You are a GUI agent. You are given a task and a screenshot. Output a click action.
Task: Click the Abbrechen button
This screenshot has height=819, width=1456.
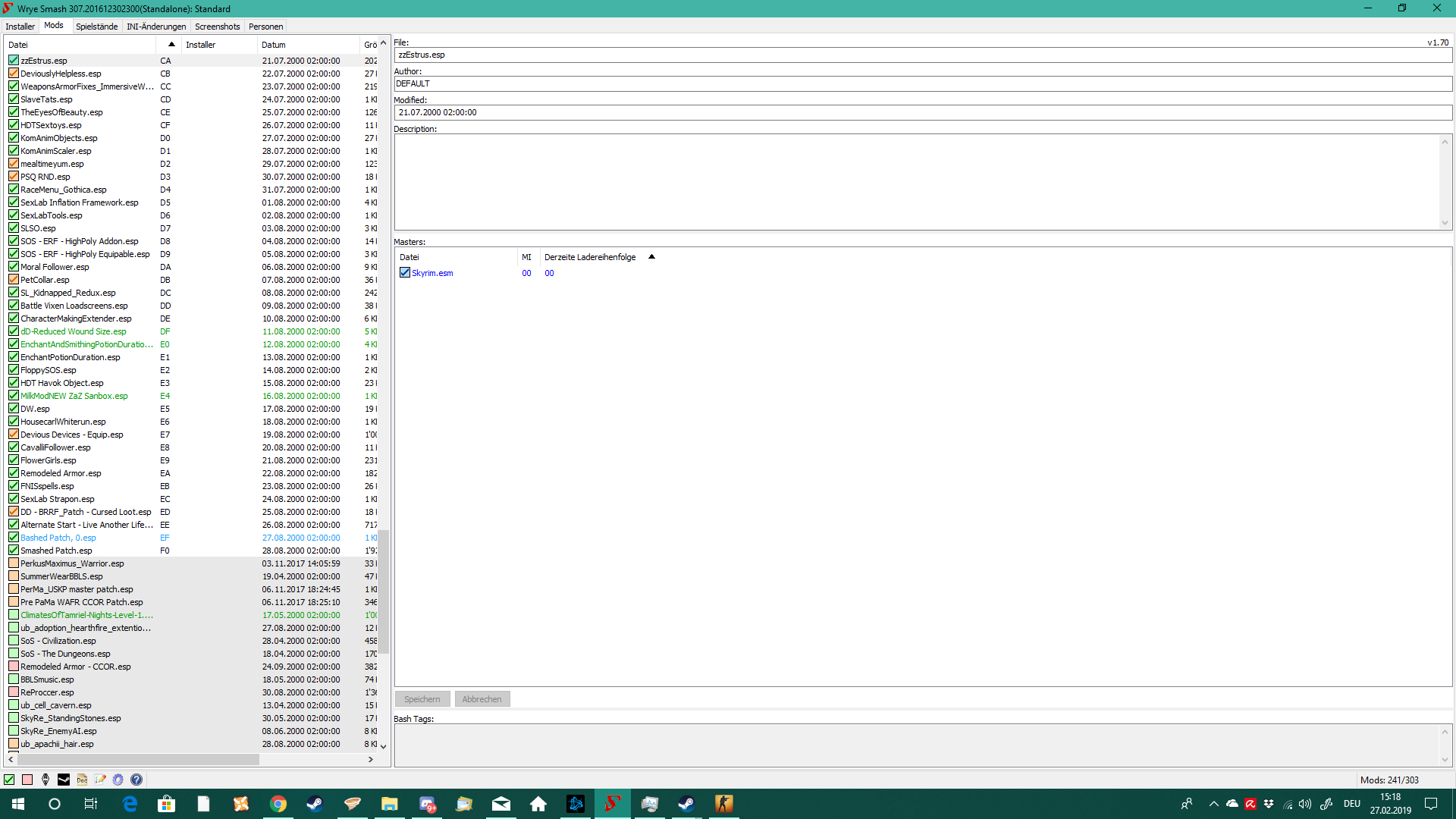pyautogui.click(x=482, y=699)
